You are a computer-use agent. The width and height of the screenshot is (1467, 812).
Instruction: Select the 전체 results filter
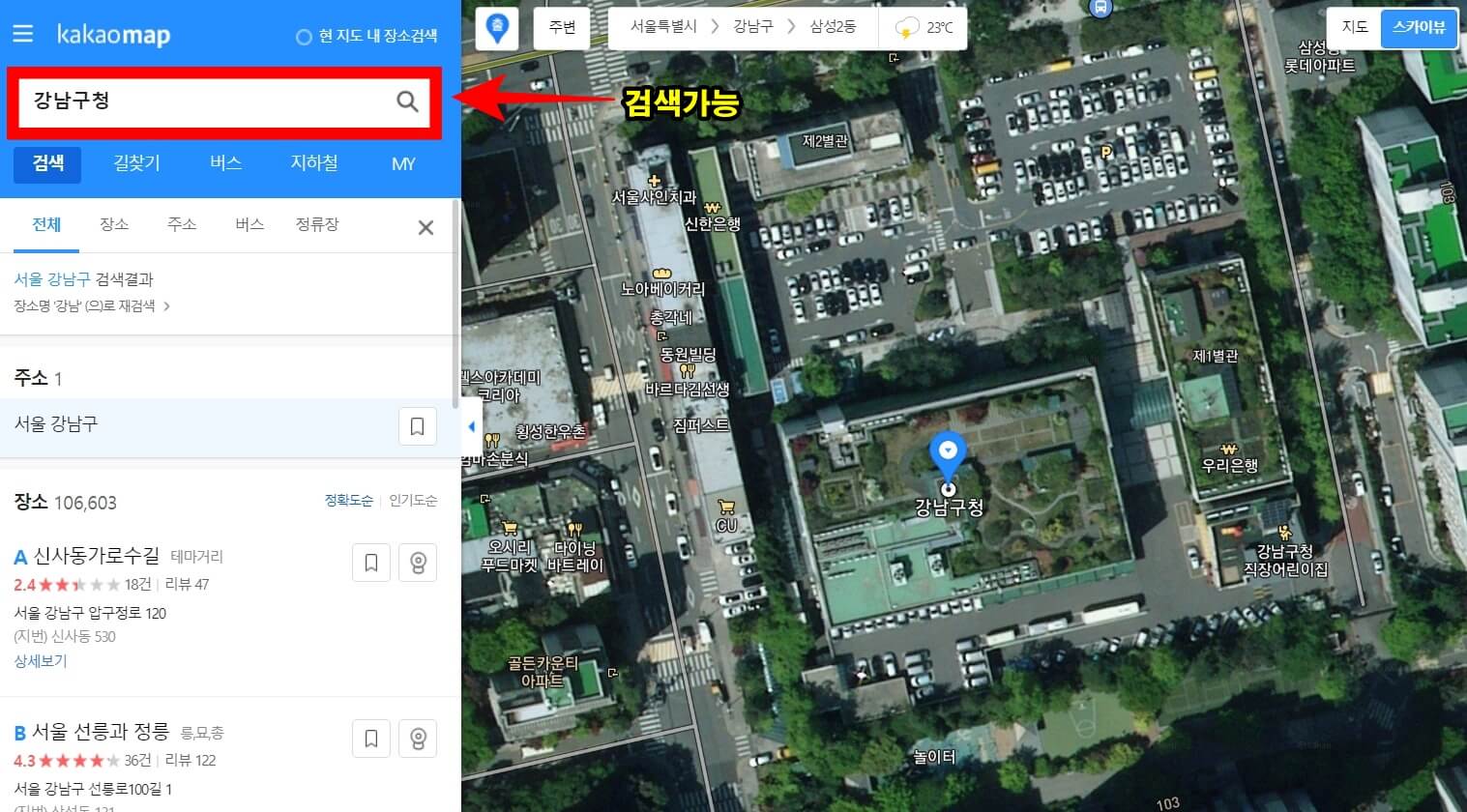(x=46, y=224)
